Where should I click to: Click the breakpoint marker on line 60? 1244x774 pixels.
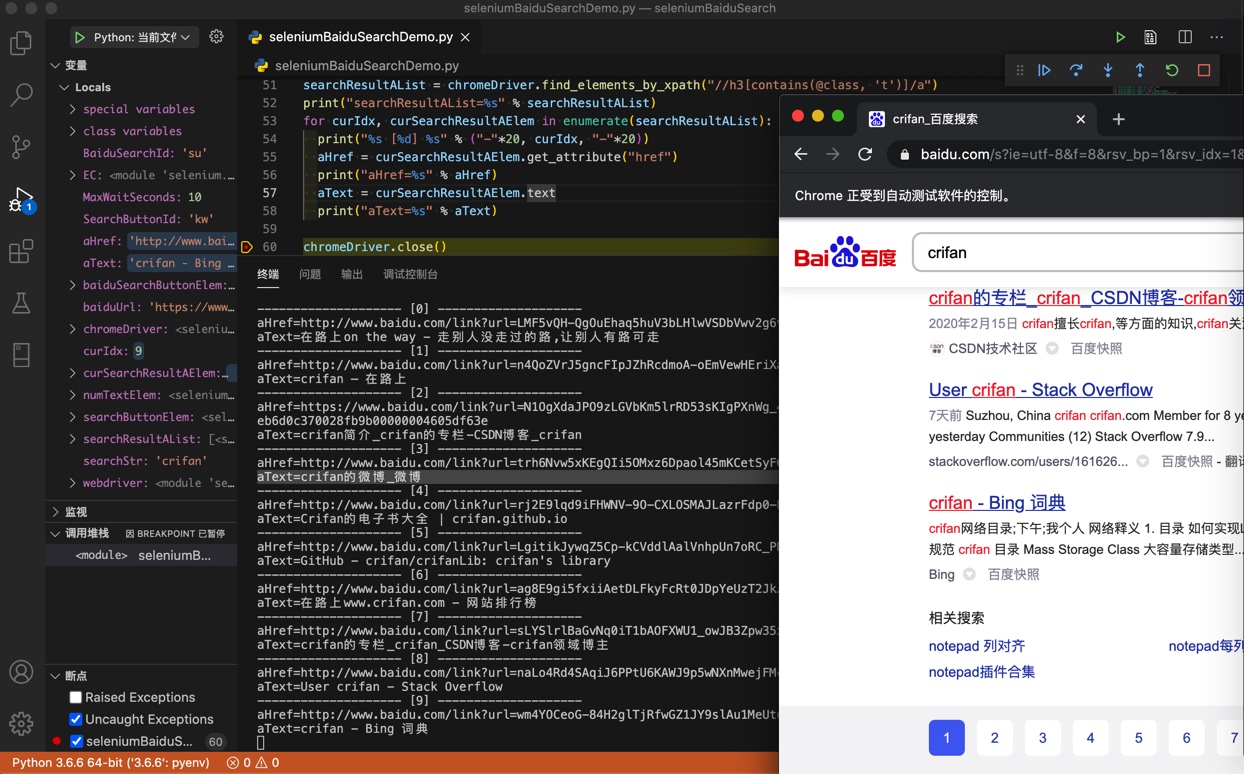(247, 247)
